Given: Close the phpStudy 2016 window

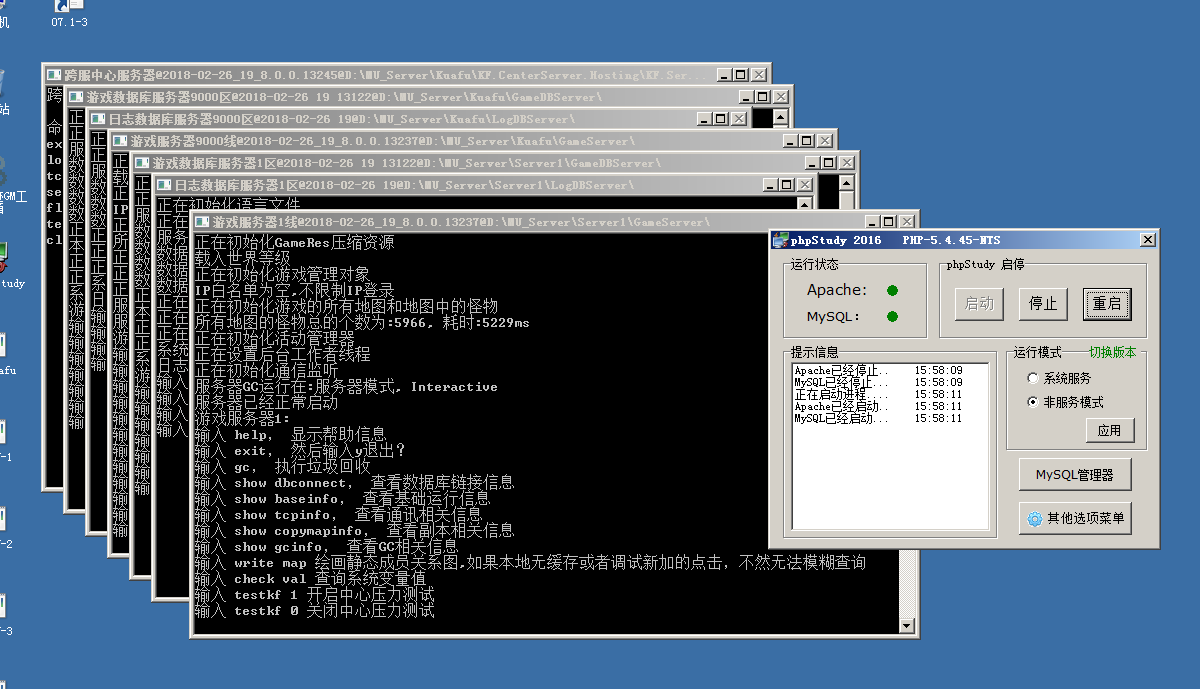Looking at the screenshot, I should pyautogui.click(x=1147, y=240).
